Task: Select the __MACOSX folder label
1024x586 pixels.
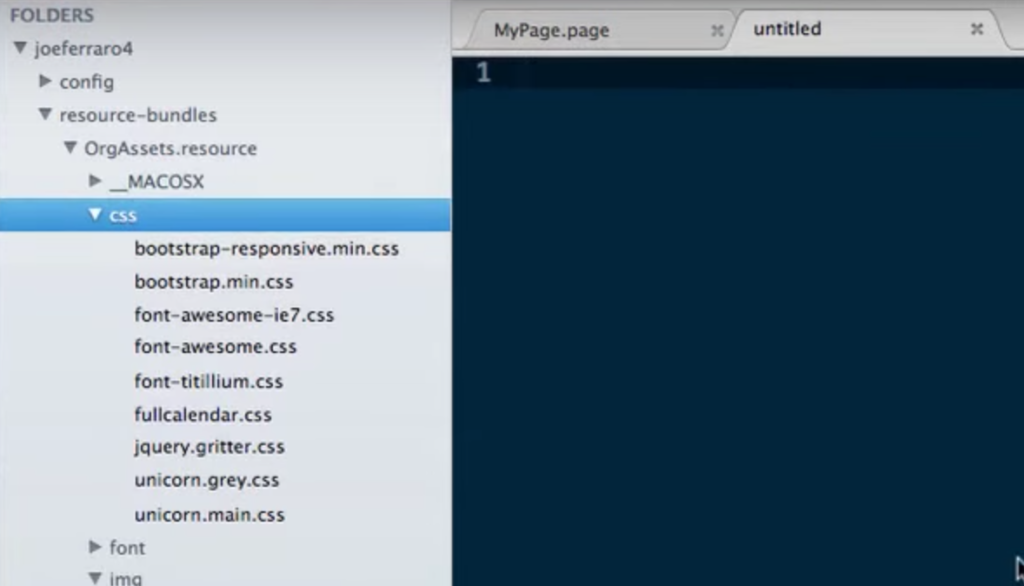Action: coord(157,182)
